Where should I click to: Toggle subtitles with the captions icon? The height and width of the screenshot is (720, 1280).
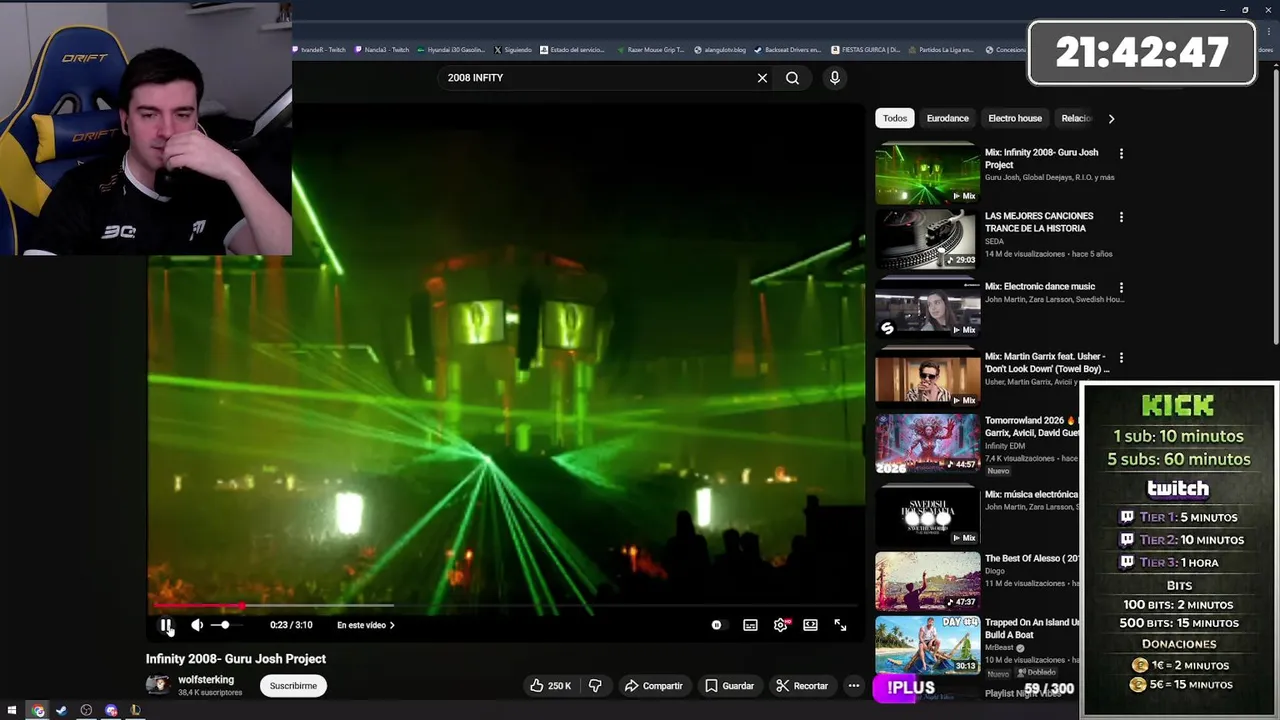(x=750, y=625)
